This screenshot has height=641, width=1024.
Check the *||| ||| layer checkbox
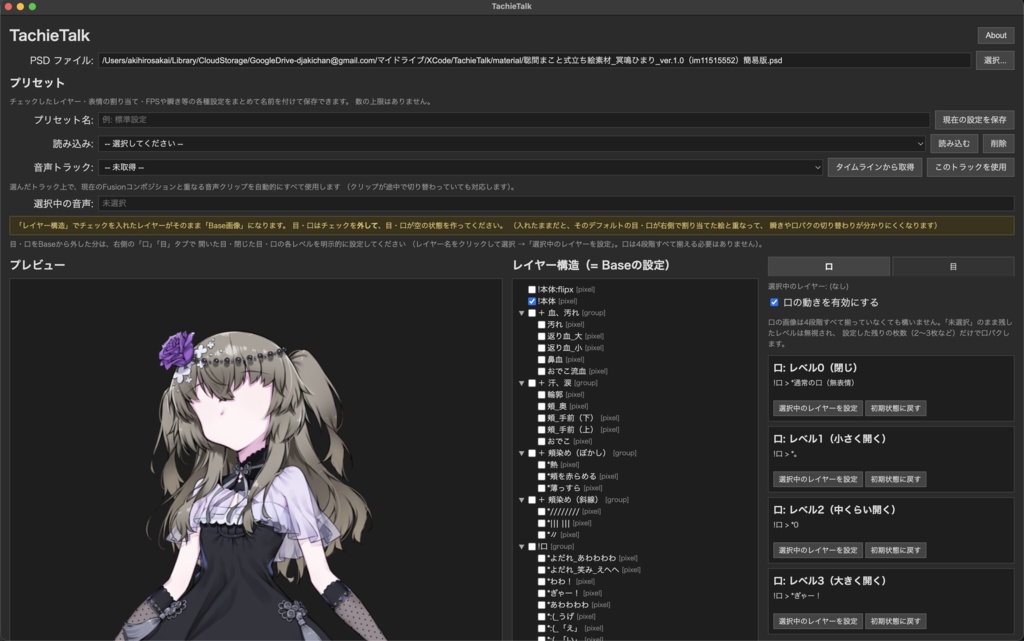[x=541, y=523]
